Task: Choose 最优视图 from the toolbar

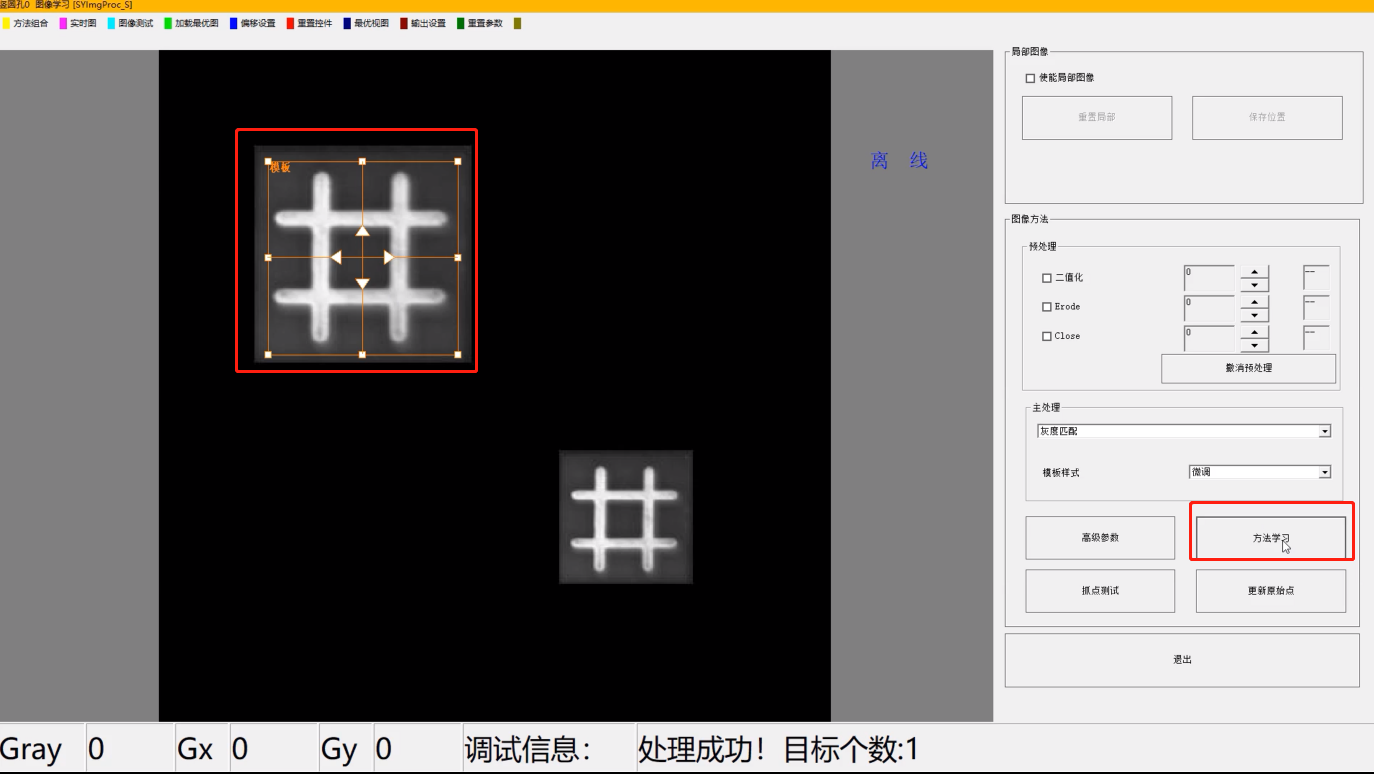Action: (x=371, y=23)
